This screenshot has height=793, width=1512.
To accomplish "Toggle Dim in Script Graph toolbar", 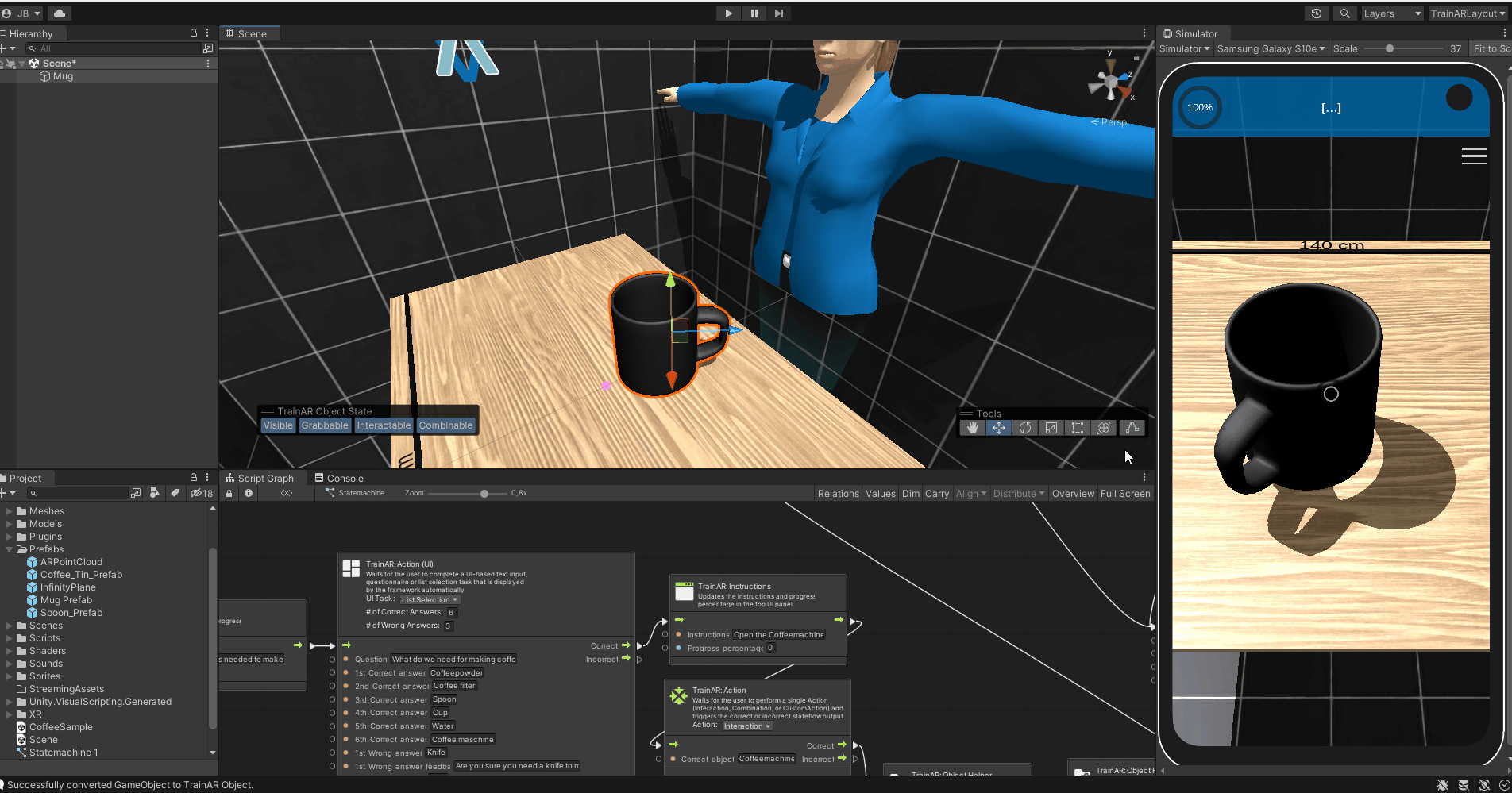I will pyautogui.click(x=911, y=494).
